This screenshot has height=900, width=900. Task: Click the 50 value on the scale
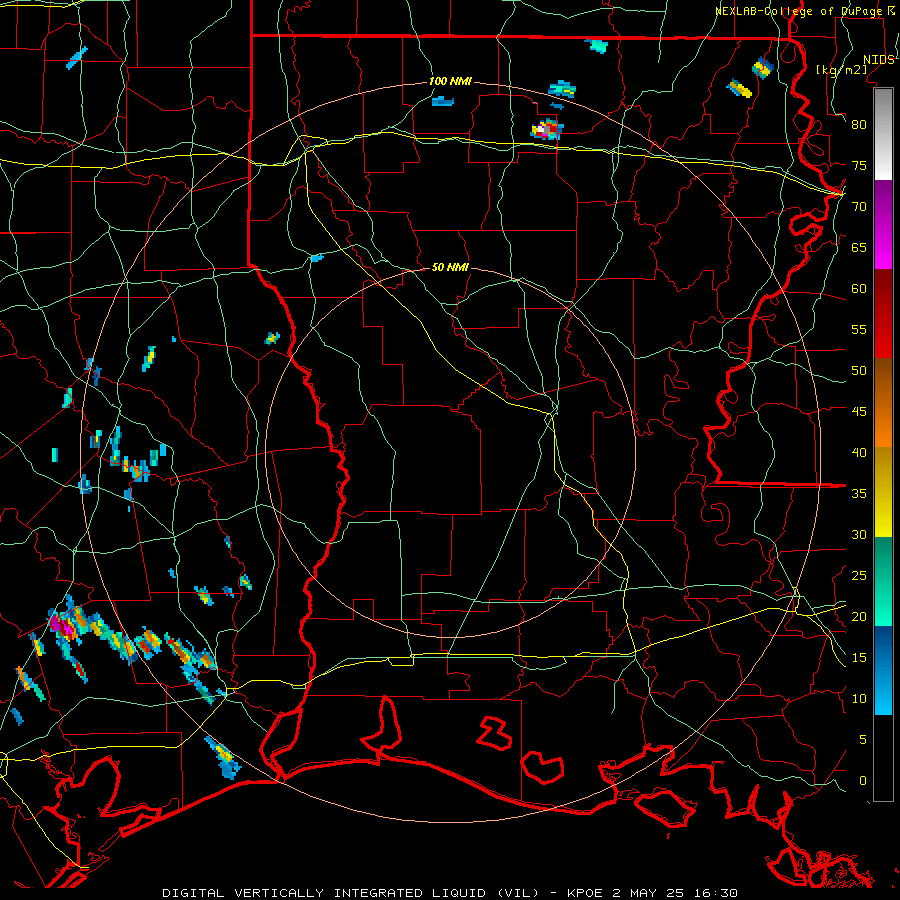pos(859,371)
